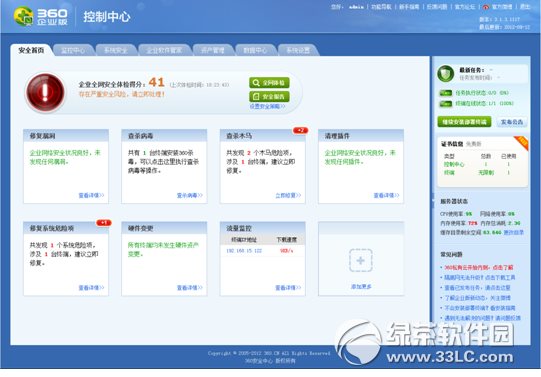Open FAQ link 不会安装部署终端
Image resolution: width=541 pixels, height=377 pixels.
pyautogui.click(x=479, y=308)
